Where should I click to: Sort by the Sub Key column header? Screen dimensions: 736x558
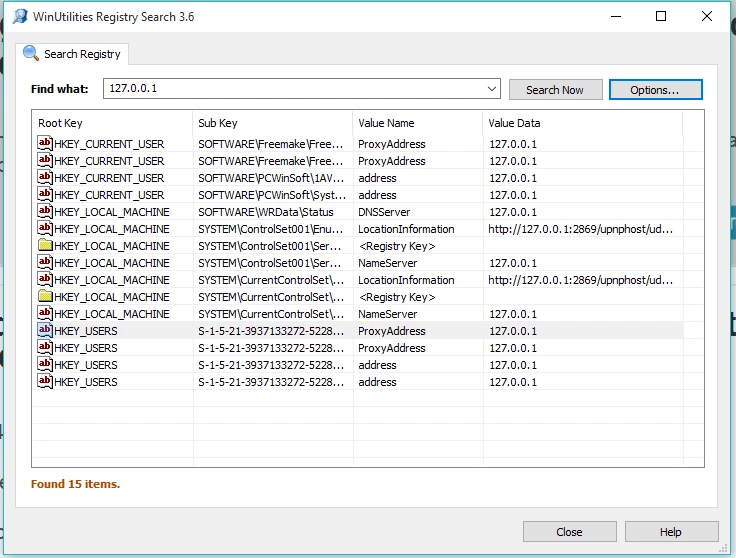pos(272,123)
